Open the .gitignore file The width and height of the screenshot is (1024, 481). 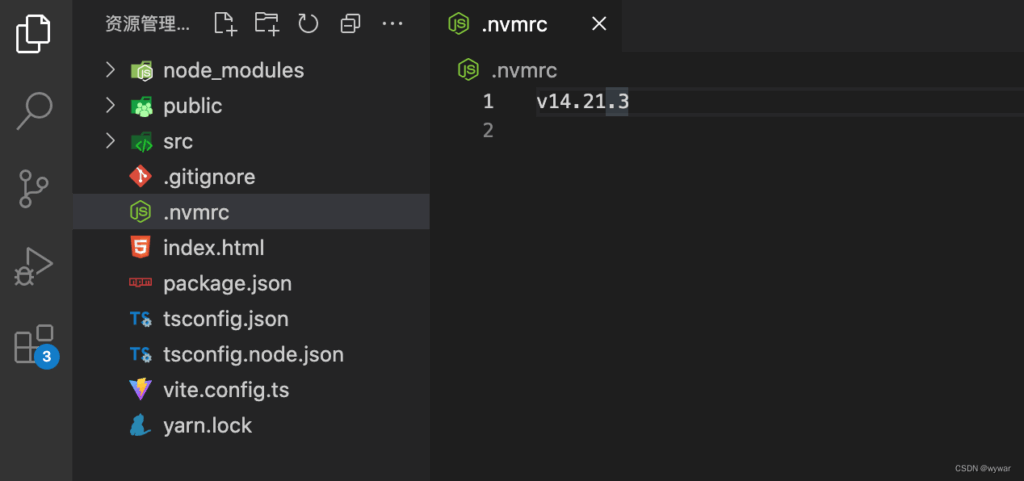pyautogui.click(x=209, y=177)
